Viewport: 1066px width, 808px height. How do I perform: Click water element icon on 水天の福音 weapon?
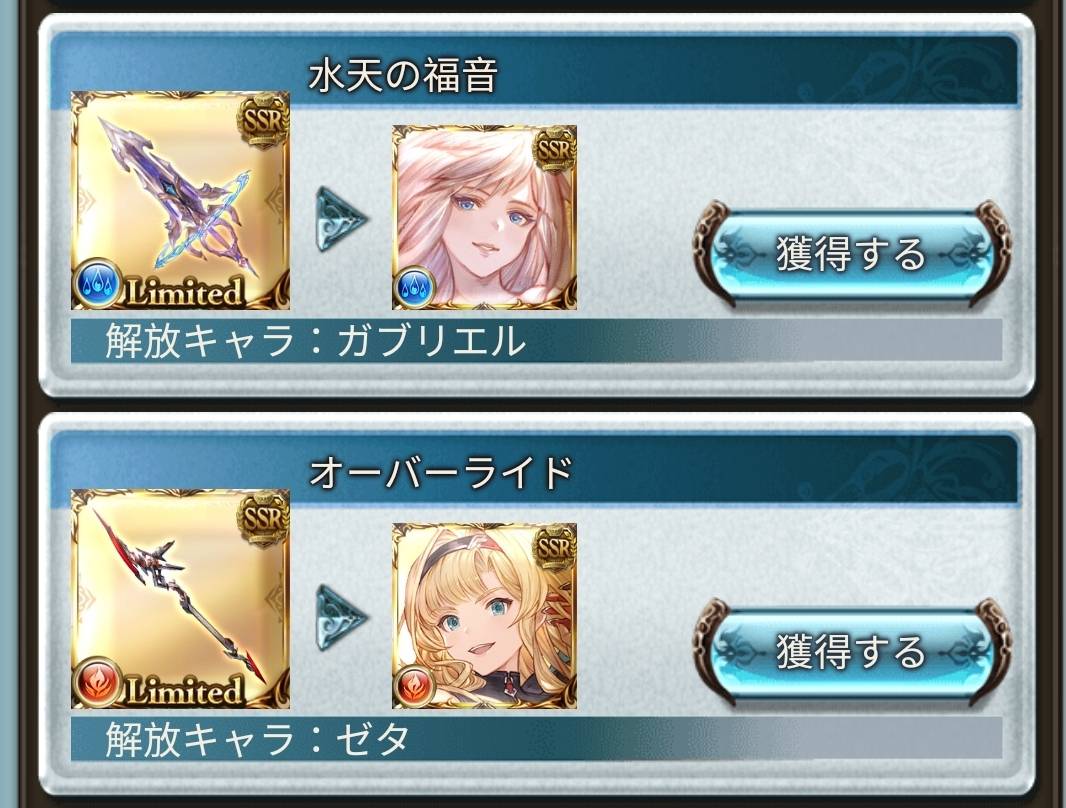(97, 283)
